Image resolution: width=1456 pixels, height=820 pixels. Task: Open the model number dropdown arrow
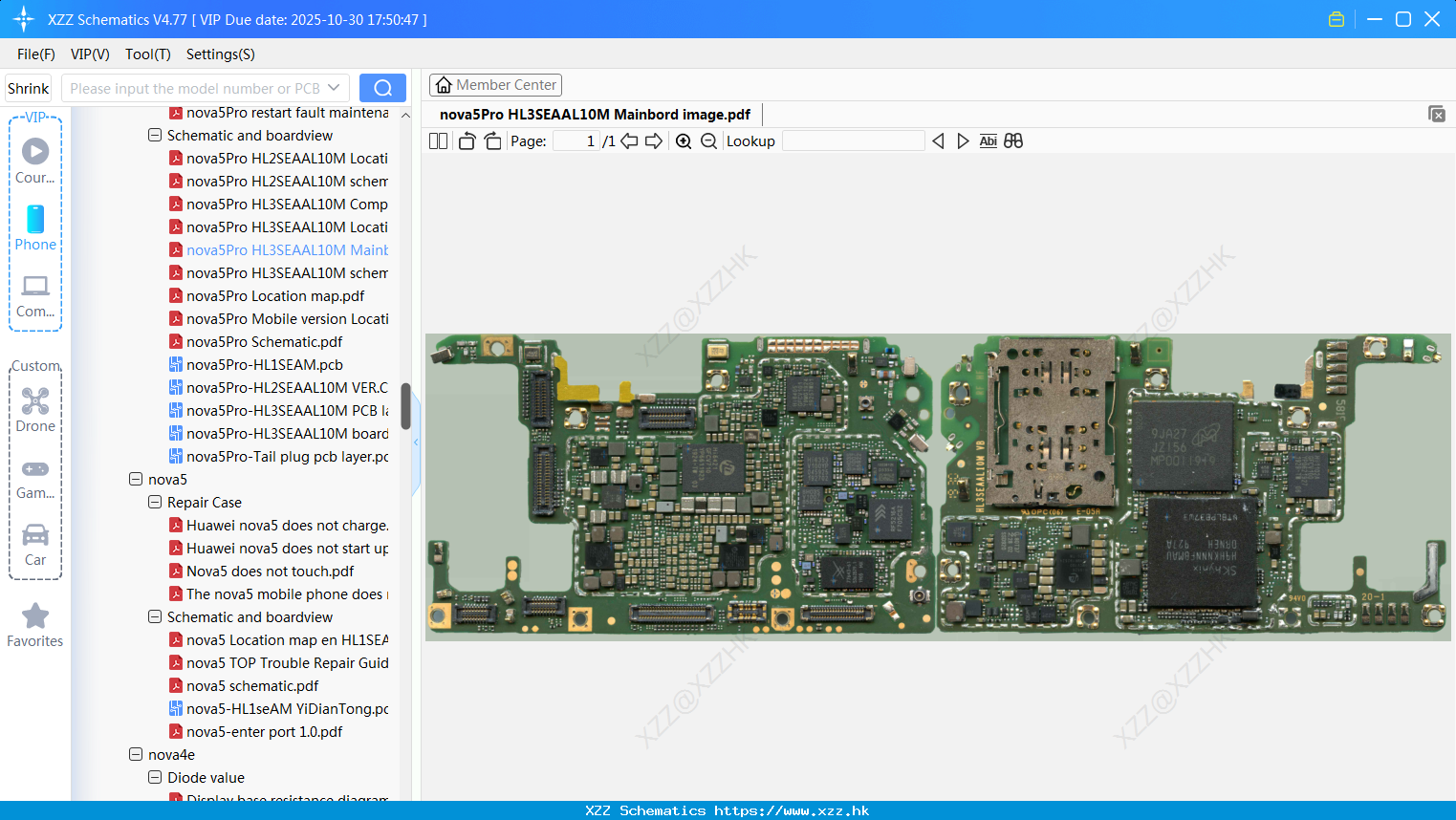click(x=334, y=88)
